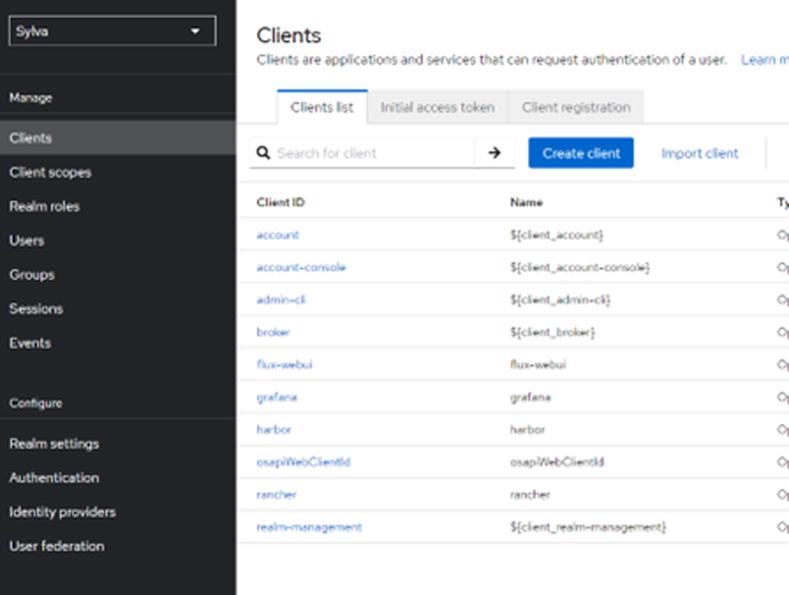Select the Clients list tab
The width and height of the screenshot is (789, 595).
[321, 107]
